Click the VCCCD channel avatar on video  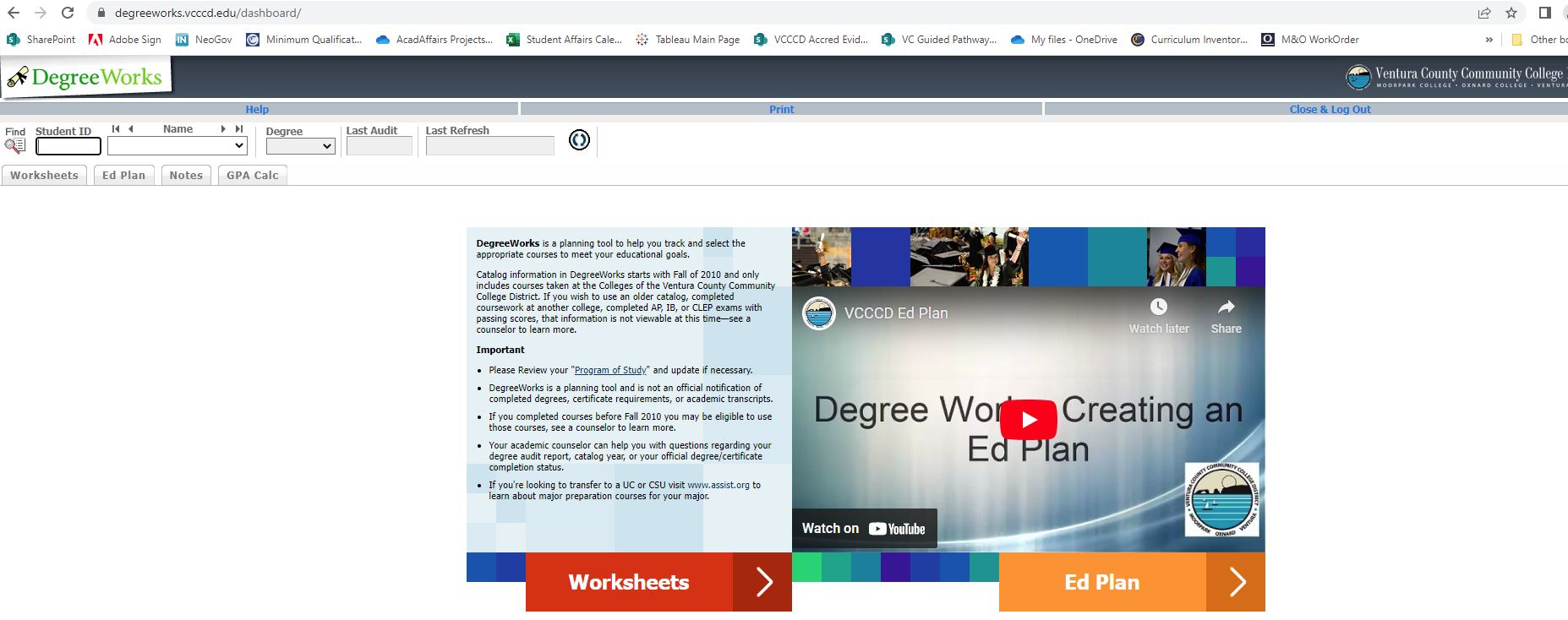click(819, 313)
